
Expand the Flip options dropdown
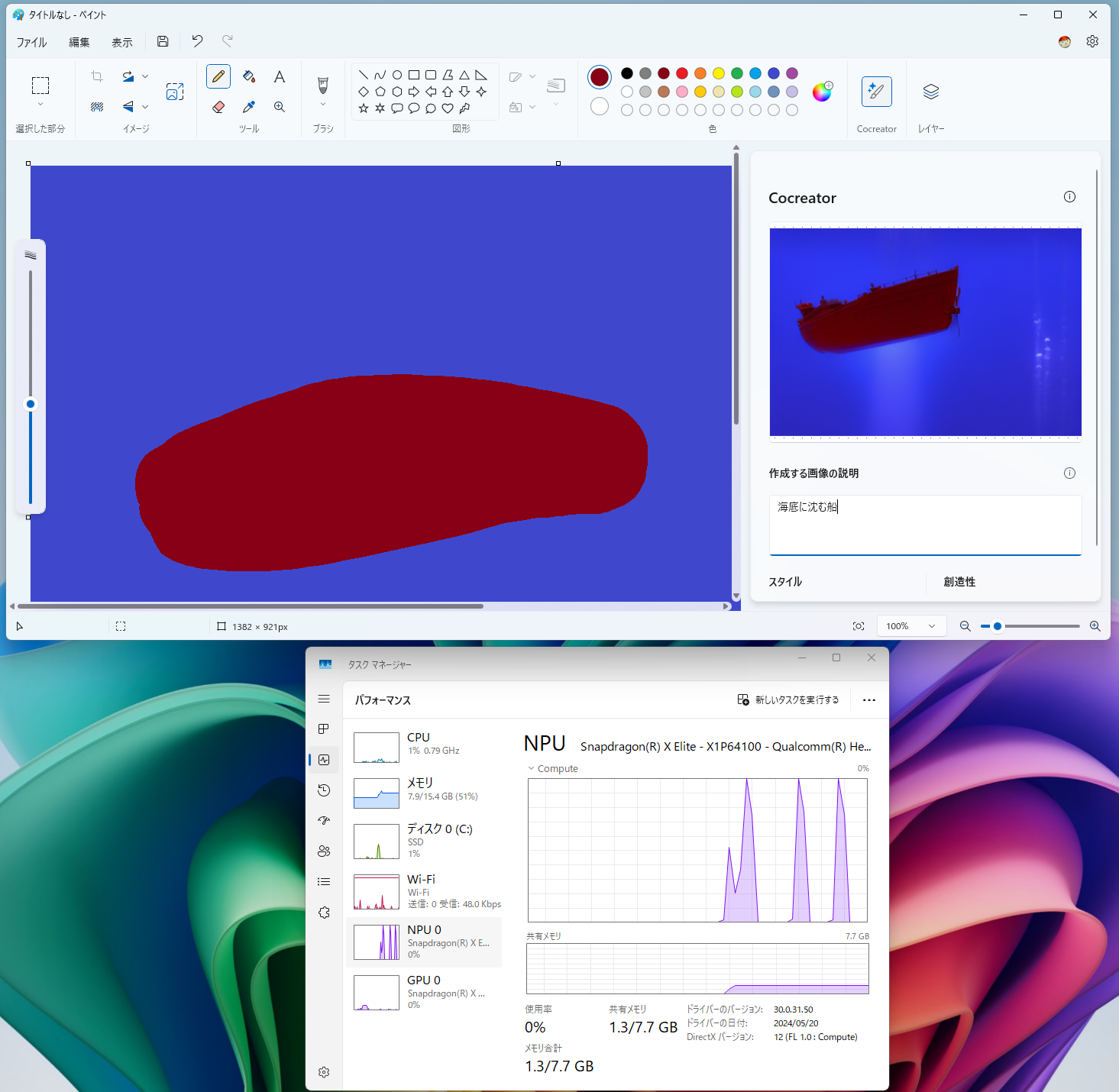pyautogui.click(x=145, y=107)
